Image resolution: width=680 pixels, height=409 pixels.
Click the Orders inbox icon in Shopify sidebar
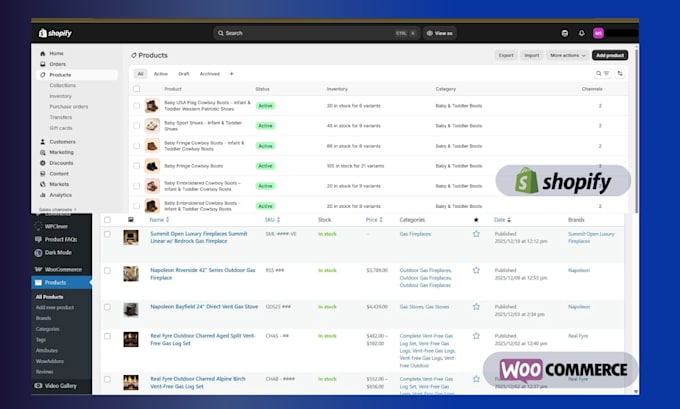tap(42, 64)
